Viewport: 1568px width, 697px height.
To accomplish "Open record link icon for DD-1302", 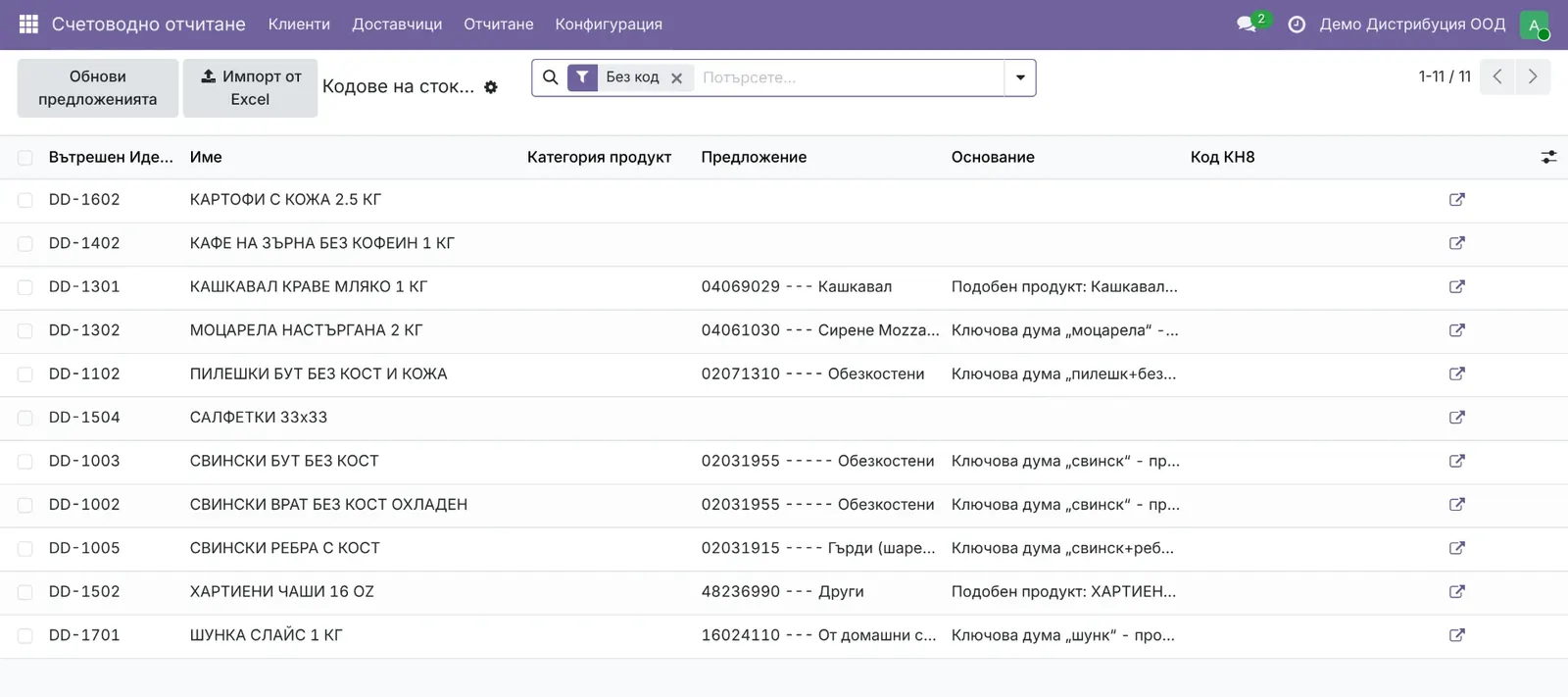I will [1456, 330].
